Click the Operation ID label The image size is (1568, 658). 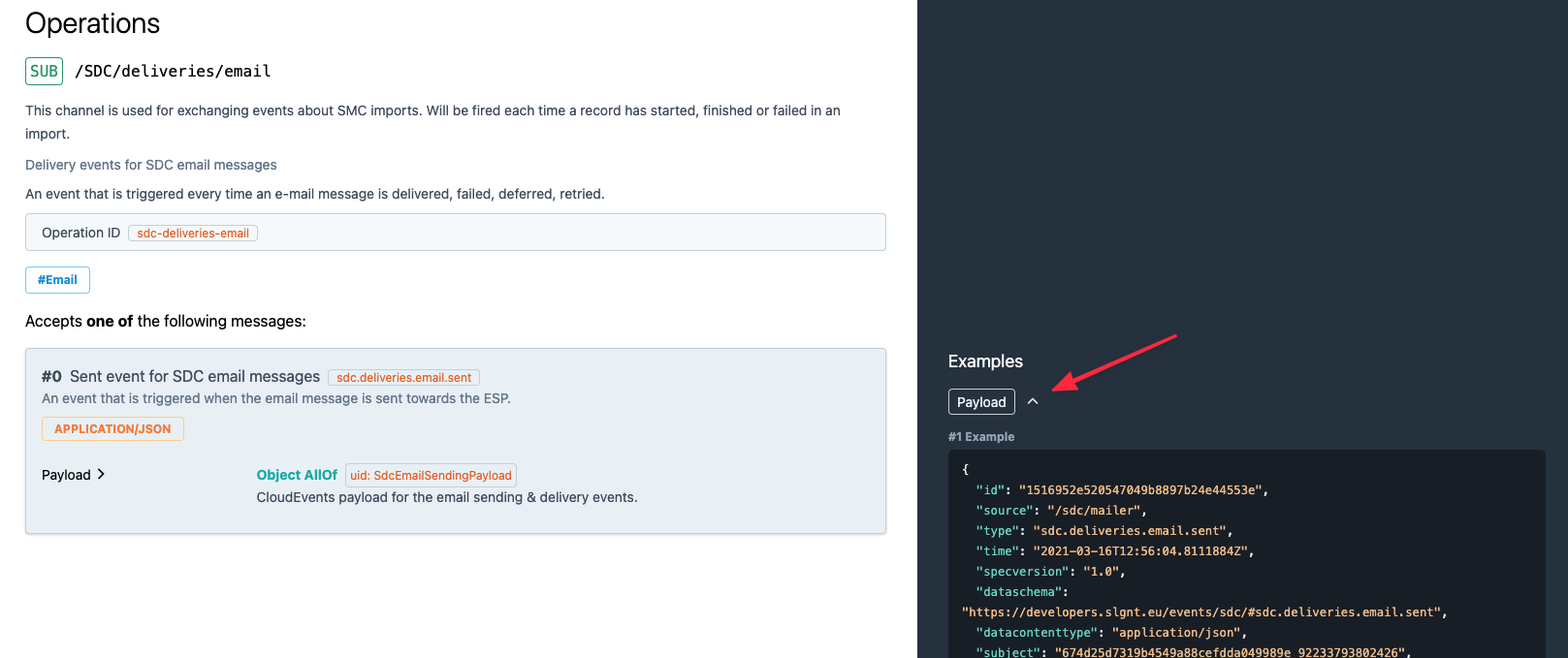80,233
